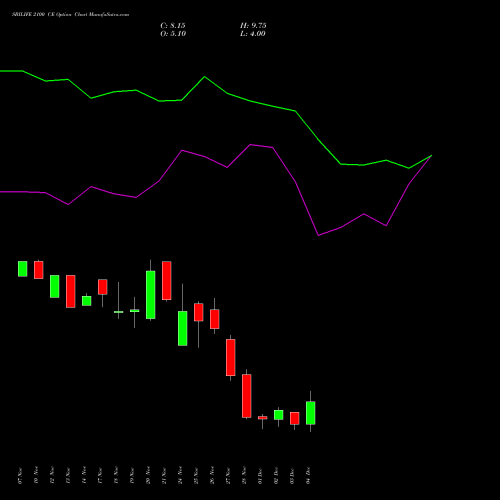Screen dimensions: 500x500
Task: Click the close value 'C: 8.15'
Action: click(173, 26)
